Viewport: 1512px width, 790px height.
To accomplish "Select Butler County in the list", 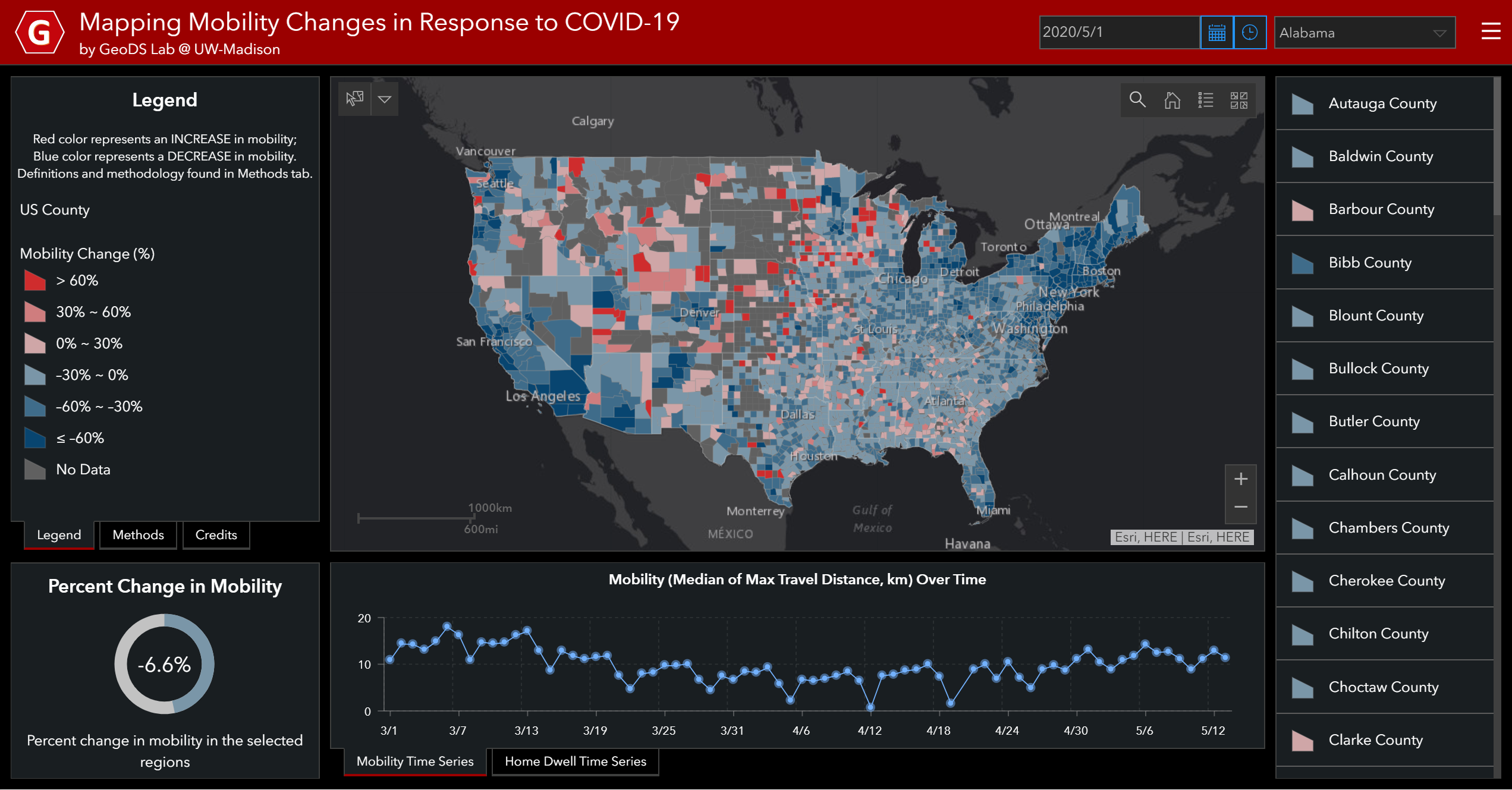I will click(1385, 421).
